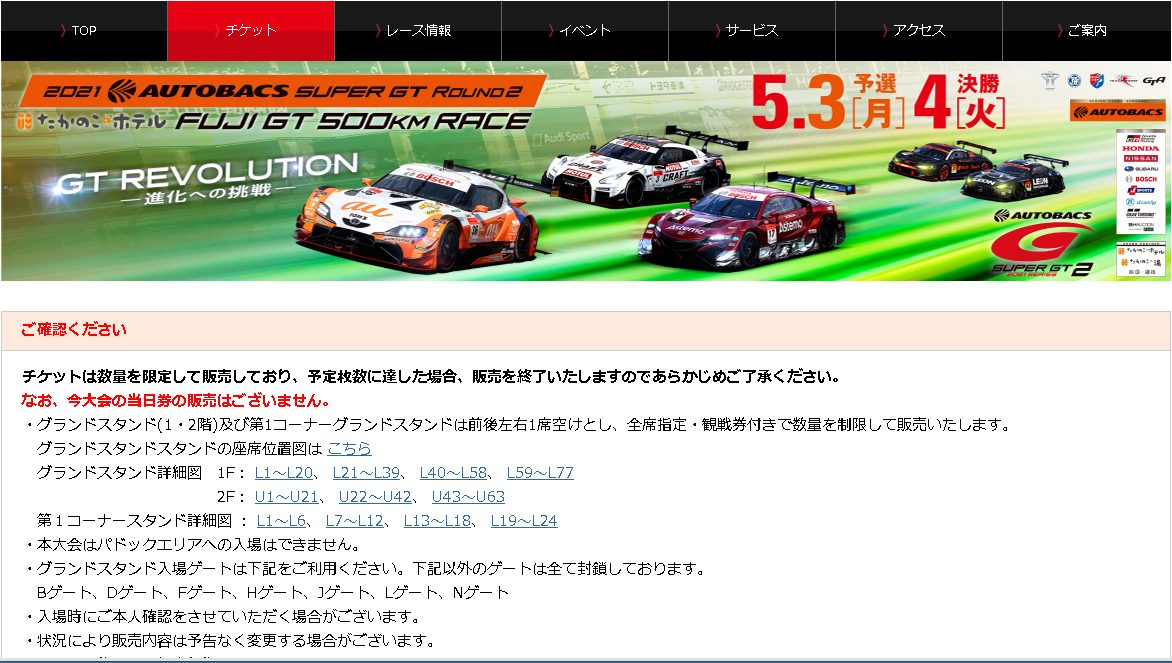Open grandstand 2F detail U1~U21 link
The height and width of the screenshot is (663, 1172).
click(287, 496)
